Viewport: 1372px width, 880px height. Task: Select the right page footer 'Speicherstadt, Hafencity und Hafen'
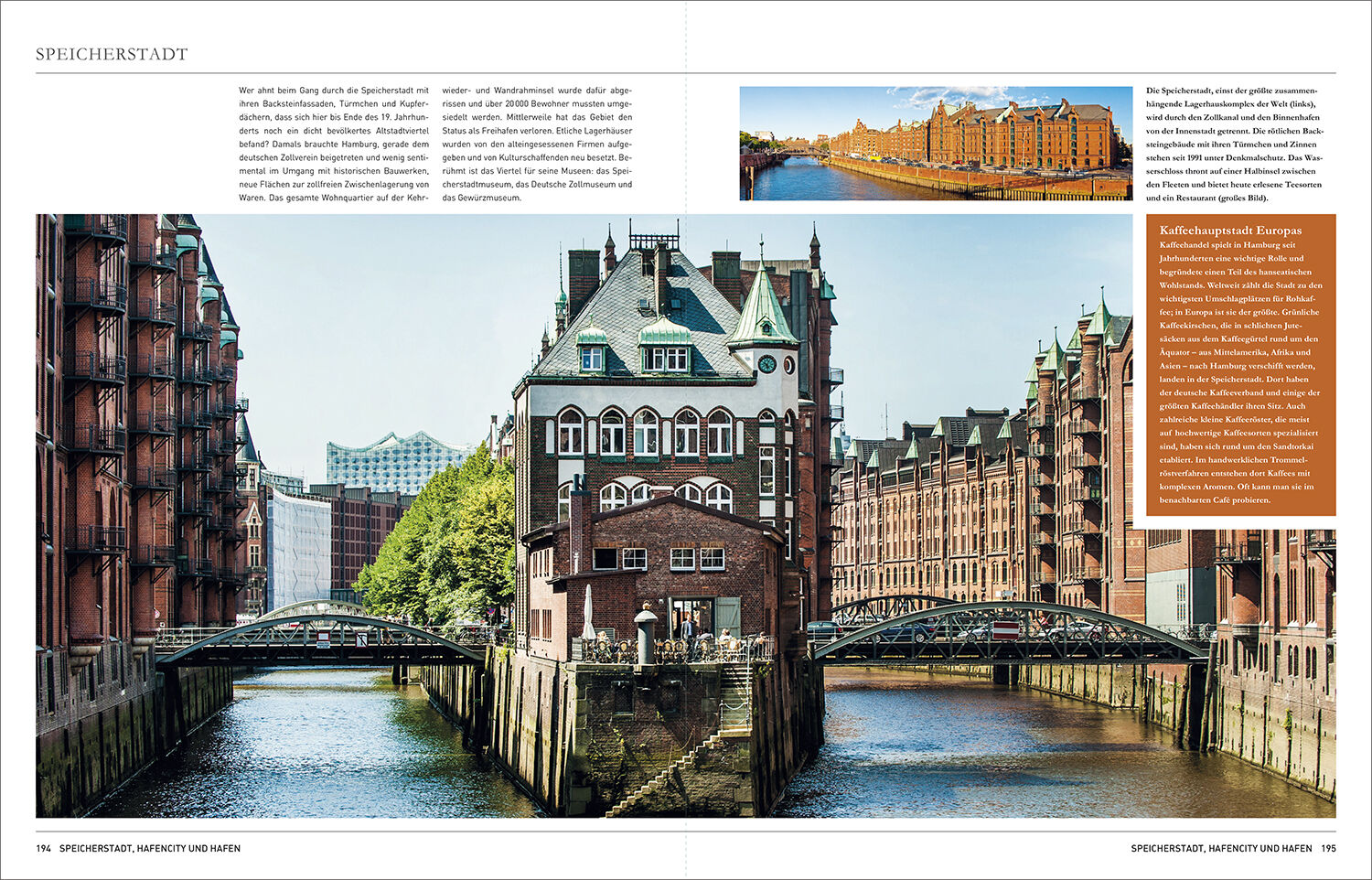(1221, 849)
